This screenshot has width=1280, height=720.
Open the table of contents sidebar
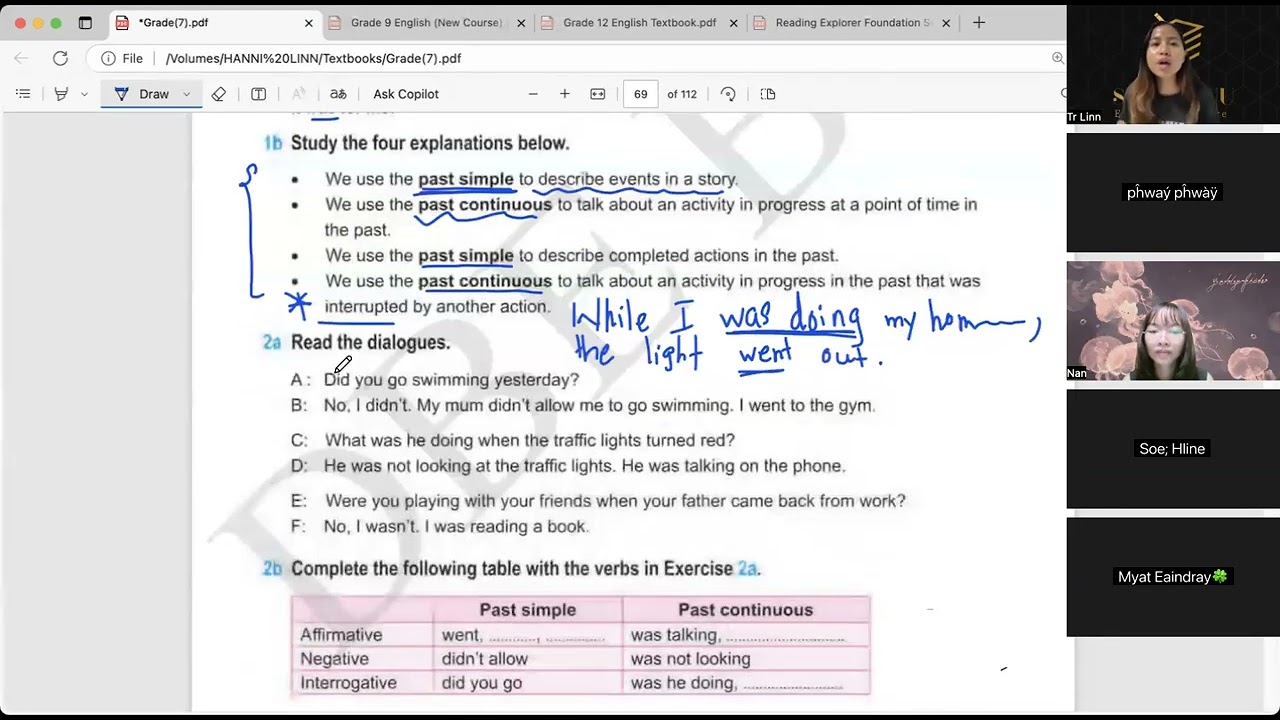pyautogui.click(x=23, y=94)
